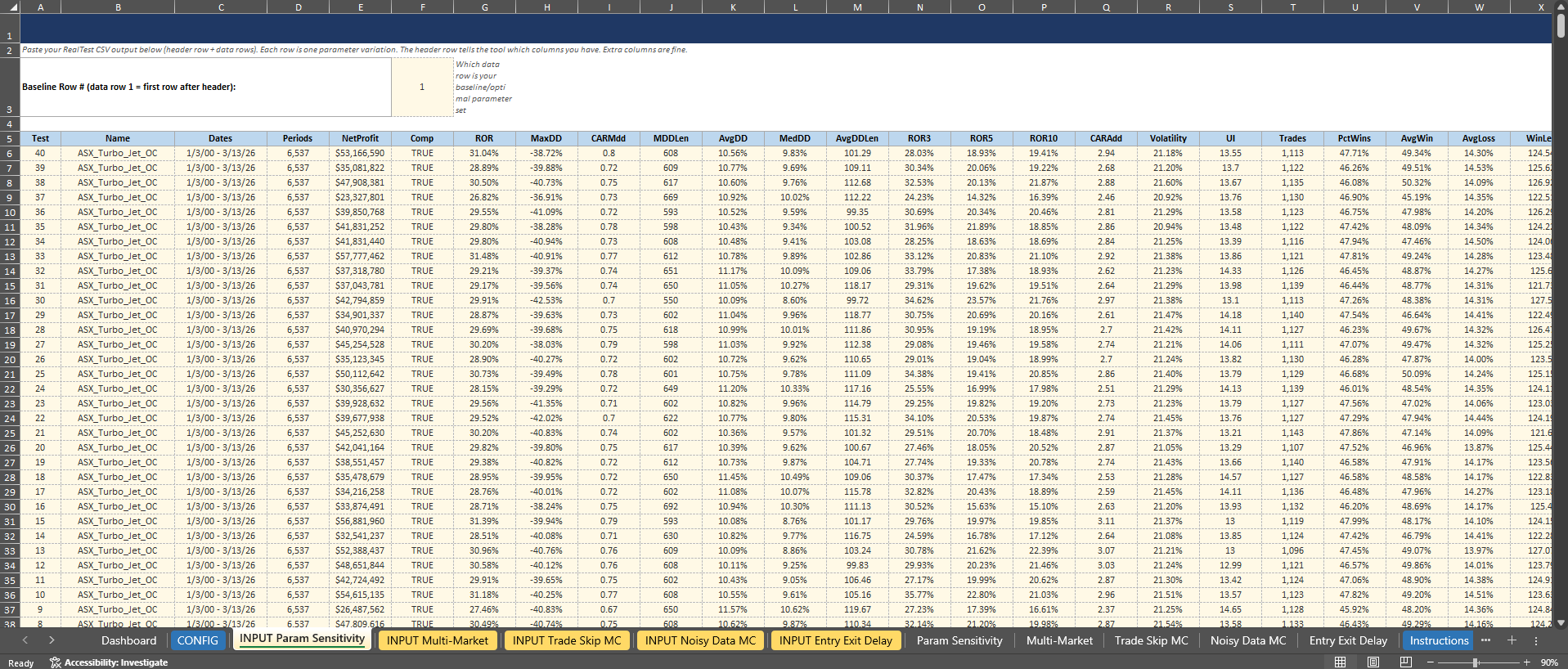This screenshot has height=669, width=1568.
Task: Click the 90% zoom level
Action: click(x=1549, y=662)
